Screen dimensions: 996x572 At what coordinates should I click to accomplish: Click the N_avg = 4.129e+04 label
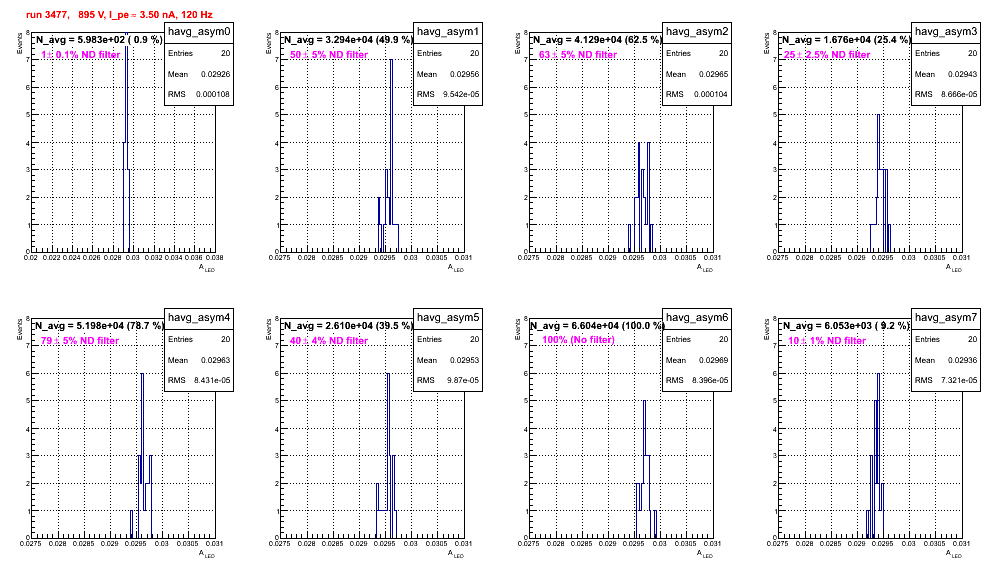597,40
